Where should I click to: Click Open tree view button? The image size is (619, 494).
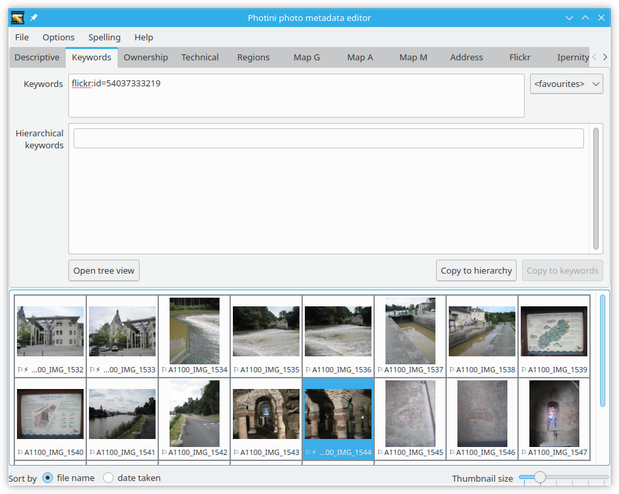104,271
